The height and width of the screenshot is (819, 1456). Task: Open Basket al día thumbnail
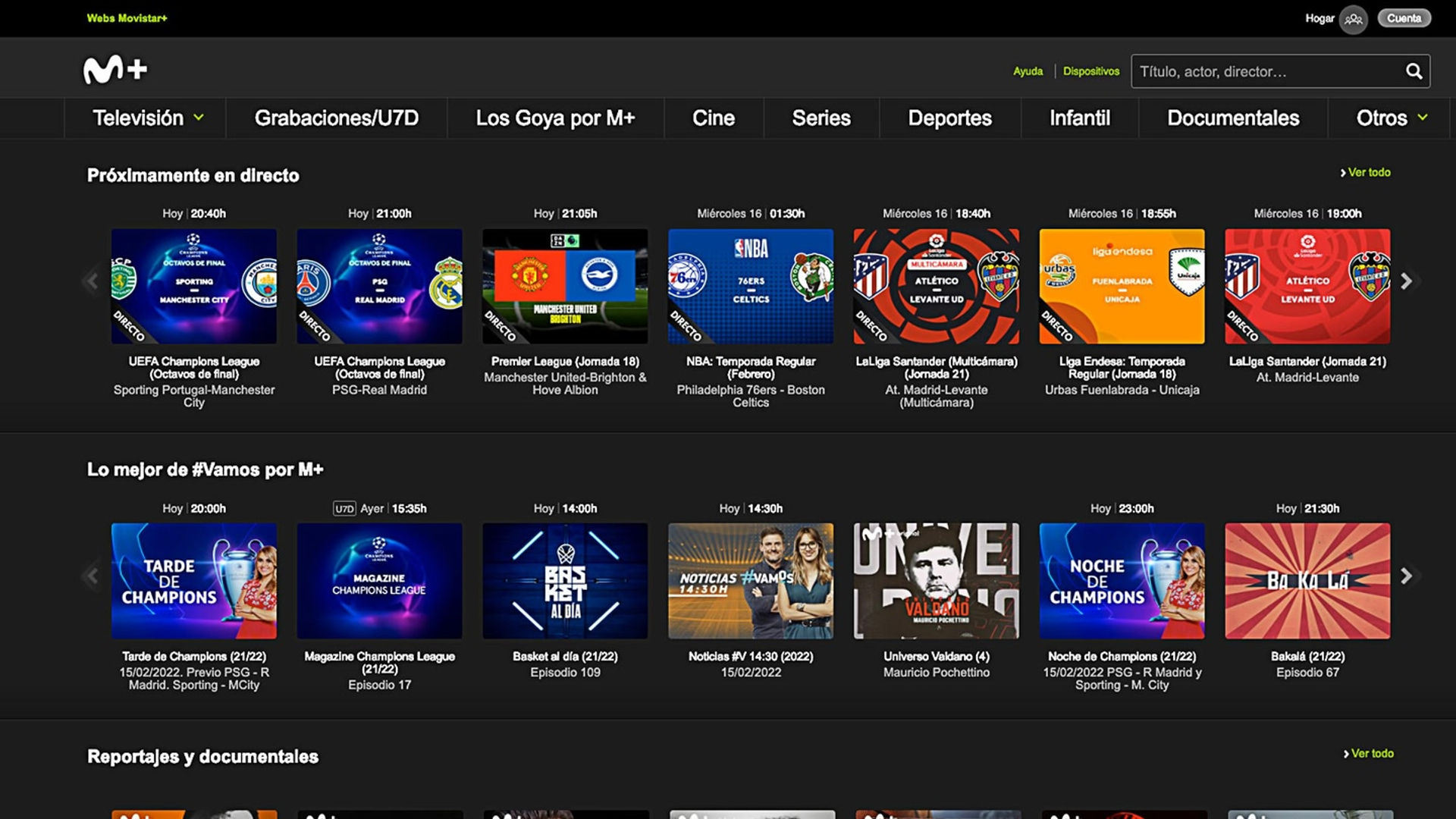[565, 581]
